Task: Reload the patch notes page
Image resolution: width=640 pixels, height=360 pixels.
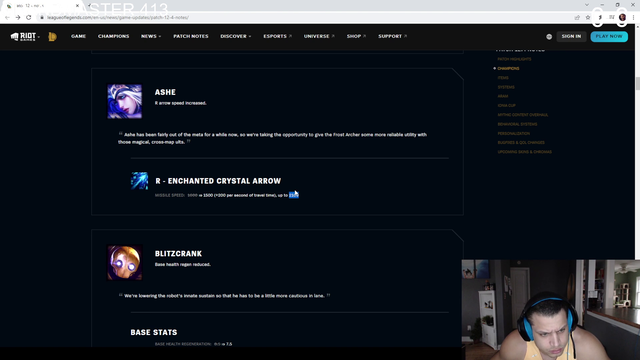Action: coord(29,18)
